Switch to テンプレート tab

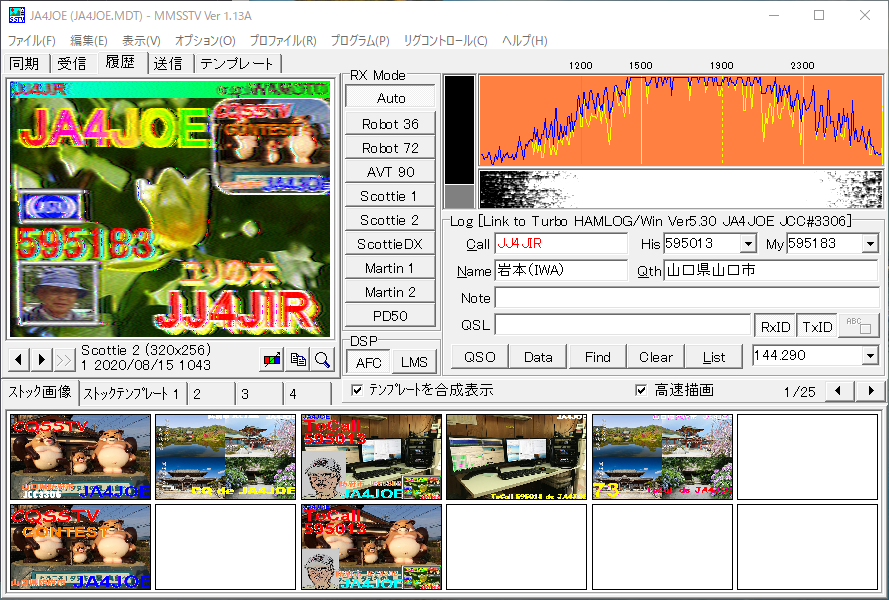(237, 64)
